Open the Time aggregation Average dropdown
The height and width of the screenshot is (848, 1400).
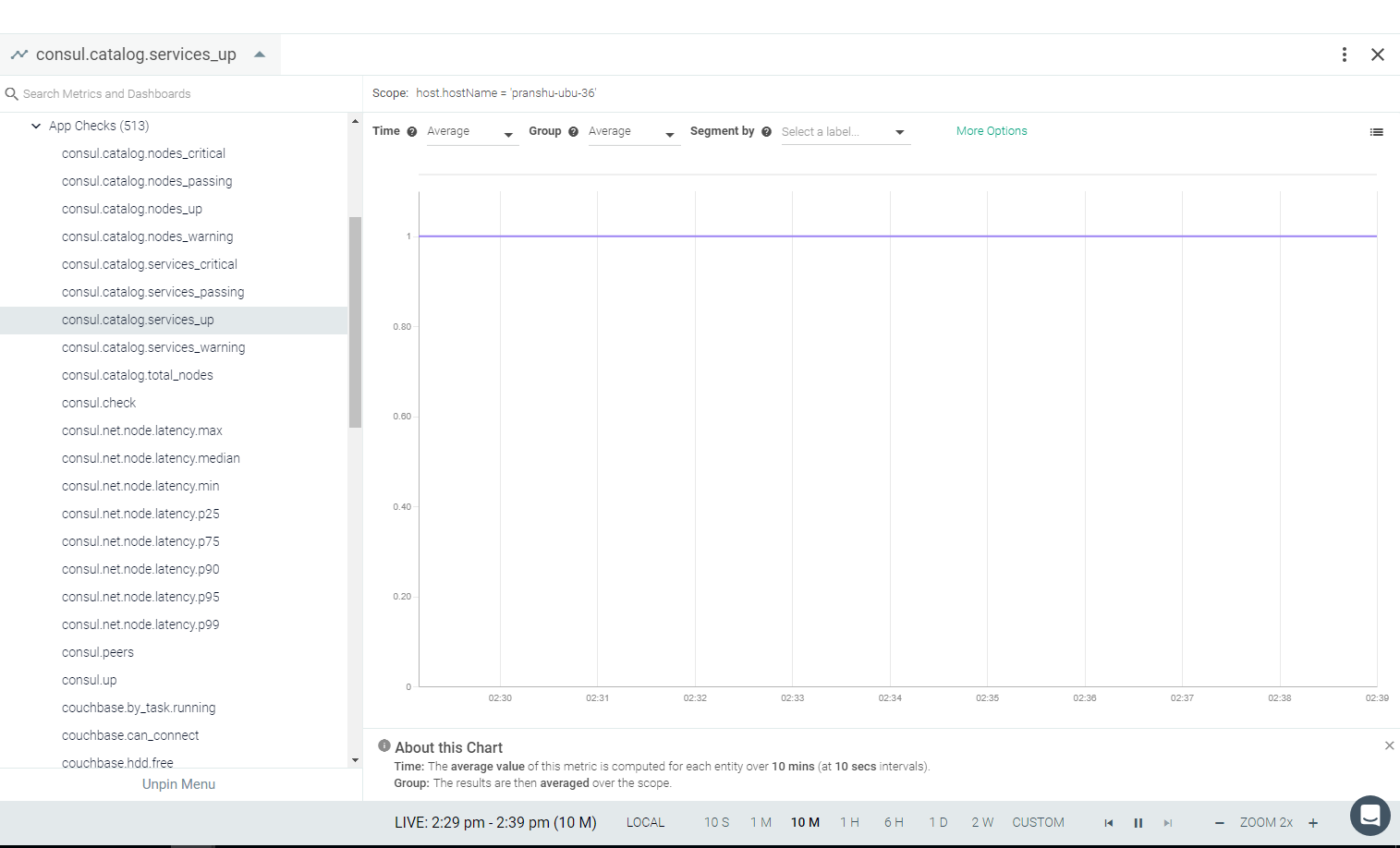coord(471,132)
